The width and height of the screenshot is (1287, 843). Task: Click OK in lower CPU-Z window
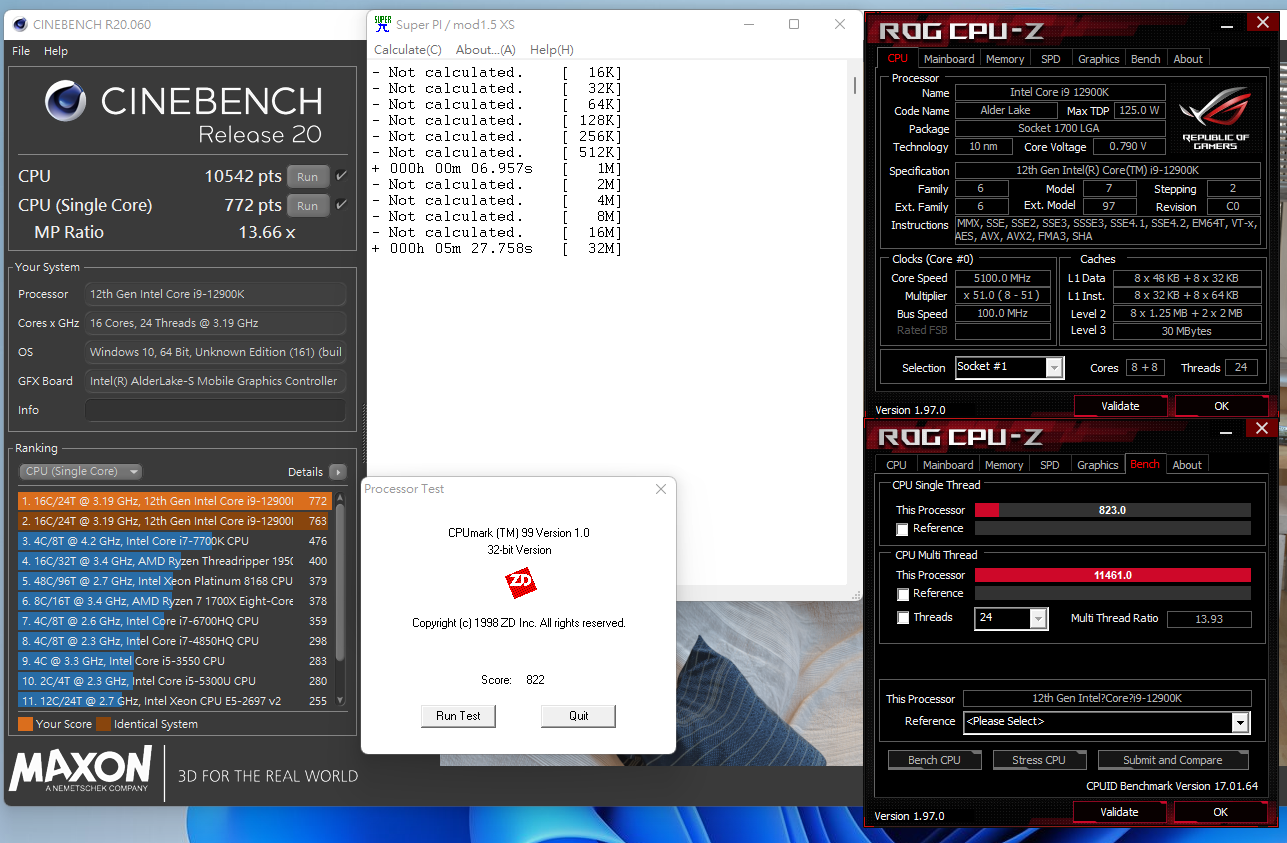pyautogui.click(x=1220, y=812)
